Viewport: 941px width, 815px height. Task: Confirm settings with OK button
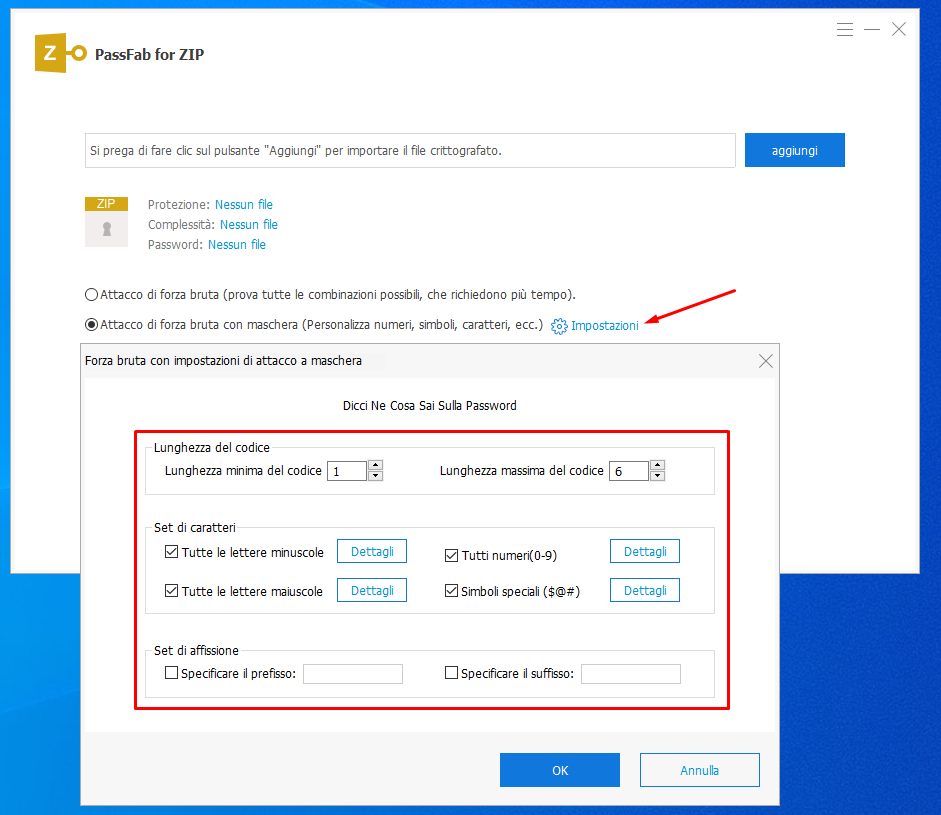[x=559, y=770]
